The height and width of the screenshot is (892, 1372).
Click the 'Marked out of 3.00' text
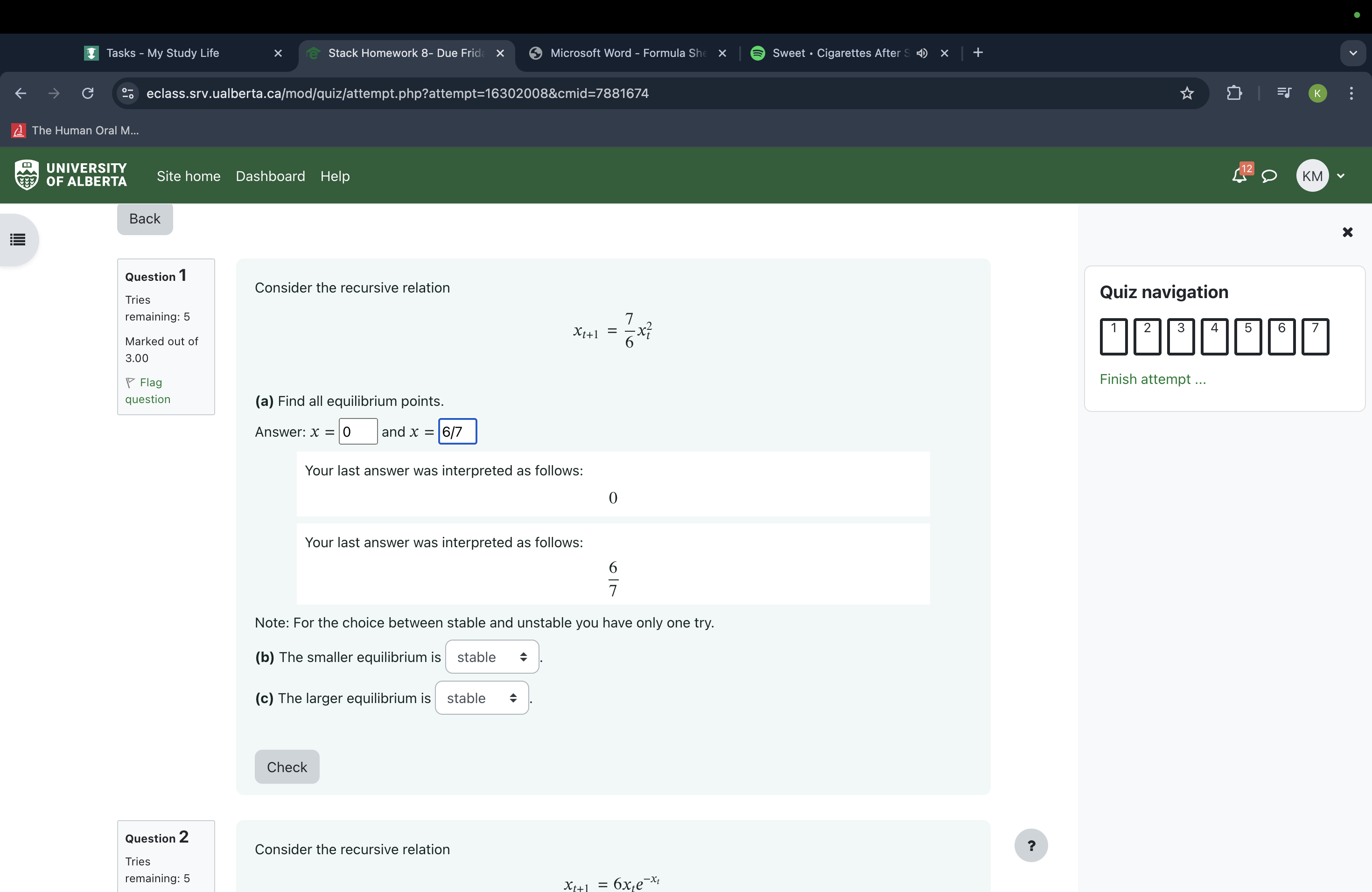click(x=161, y=350)
